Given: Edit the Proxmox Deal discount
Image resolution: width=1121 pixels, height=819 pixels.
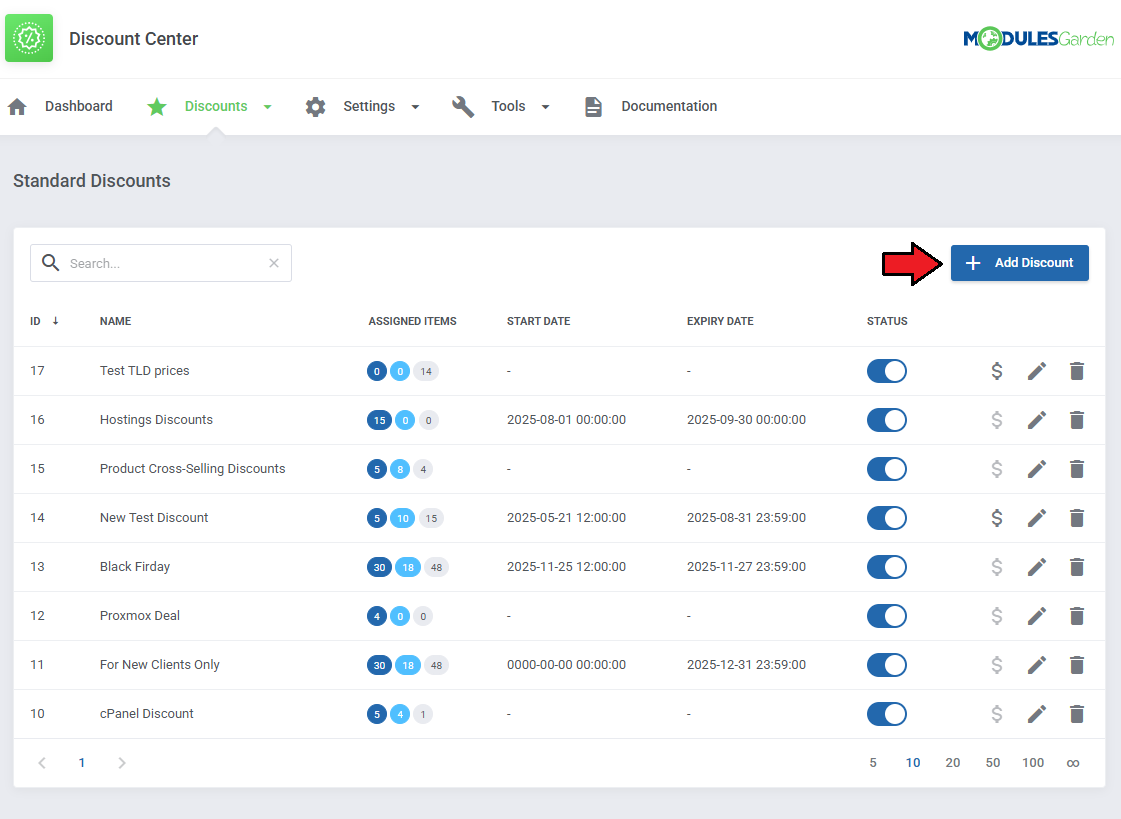Looking at the screenshot, I should tap(1037, 615).
